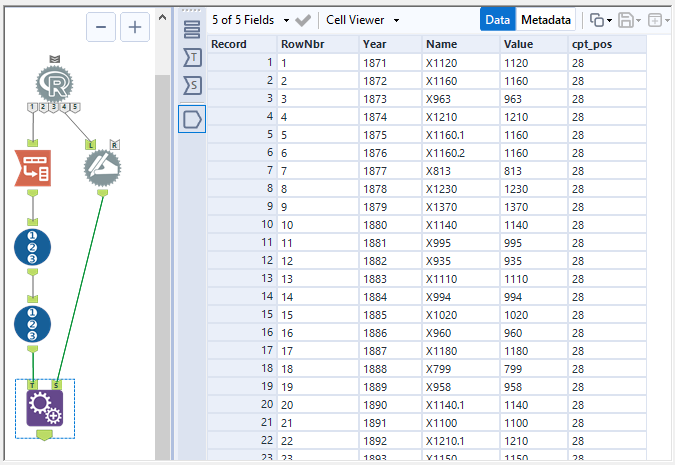Click the copy results icon
The image size is (675, 465).
(x=596, y=20)
